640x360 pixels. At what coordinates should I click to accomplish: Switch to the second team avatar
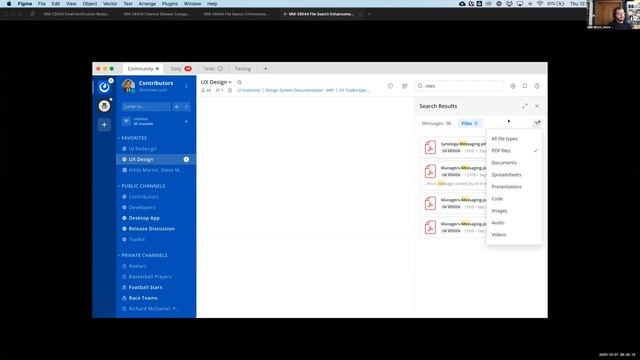104,106
